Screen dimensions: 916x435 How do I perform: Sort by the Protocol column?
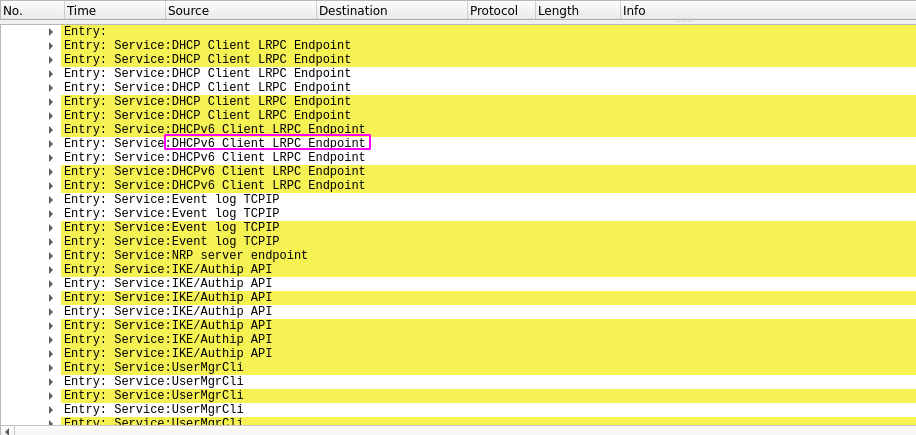(499, 11)
